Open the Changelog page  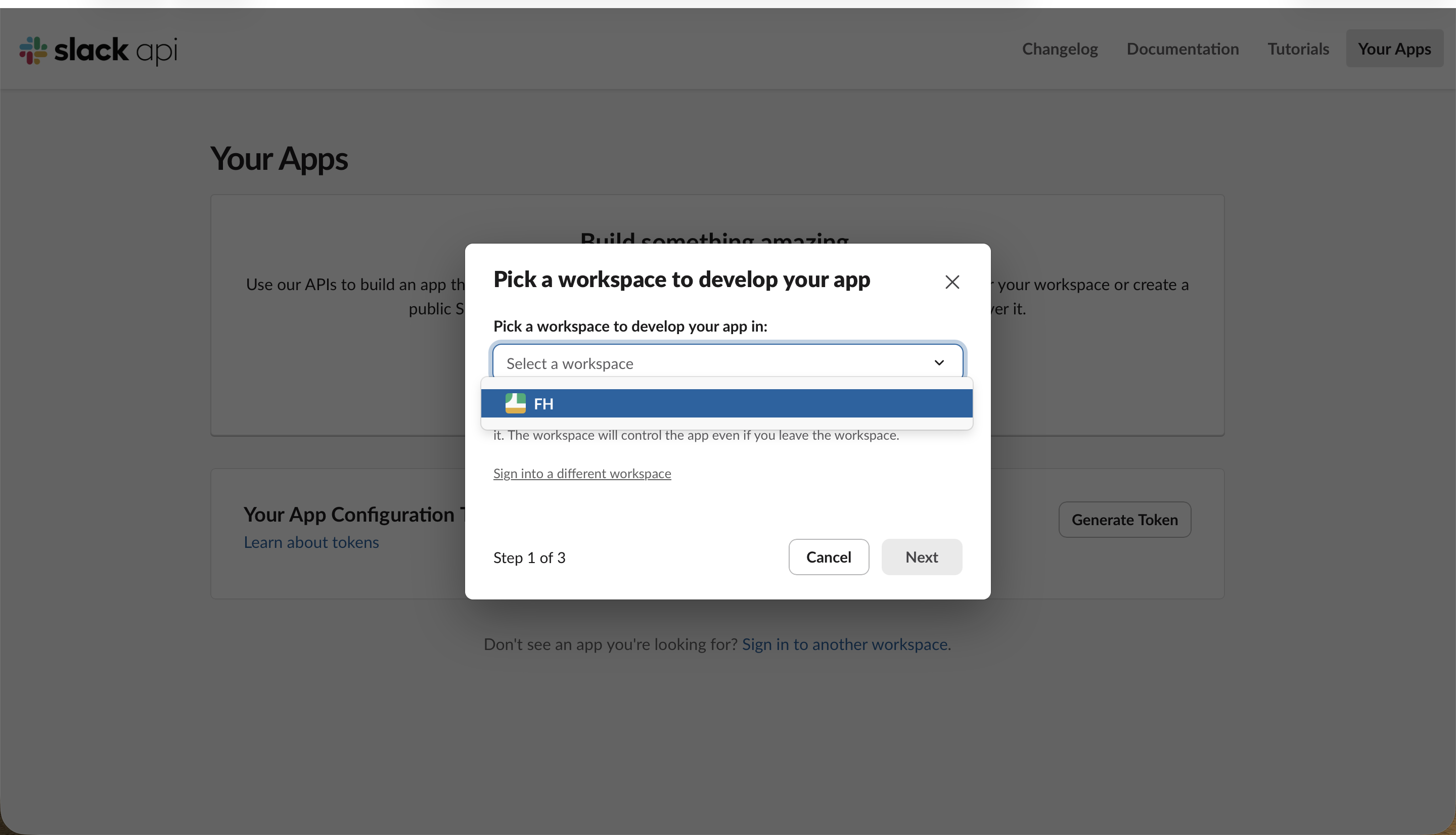[x=1060, y=49]
